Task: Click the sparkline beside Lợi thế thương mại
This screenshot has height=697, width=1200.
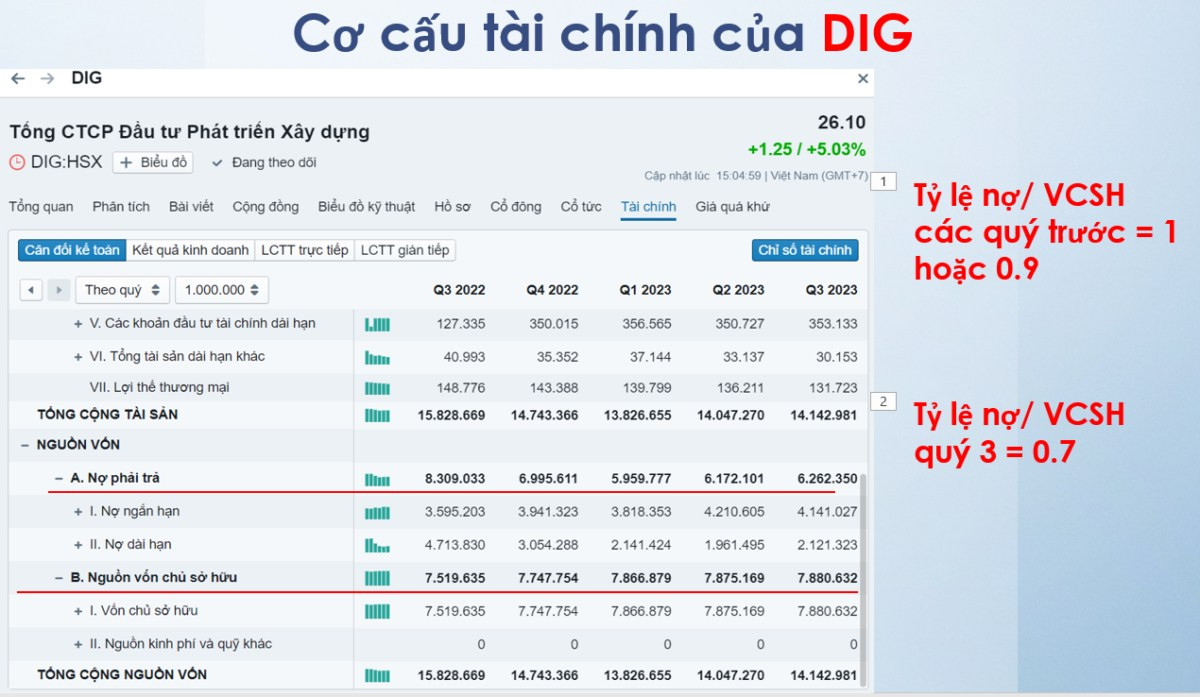Action: 376,389
